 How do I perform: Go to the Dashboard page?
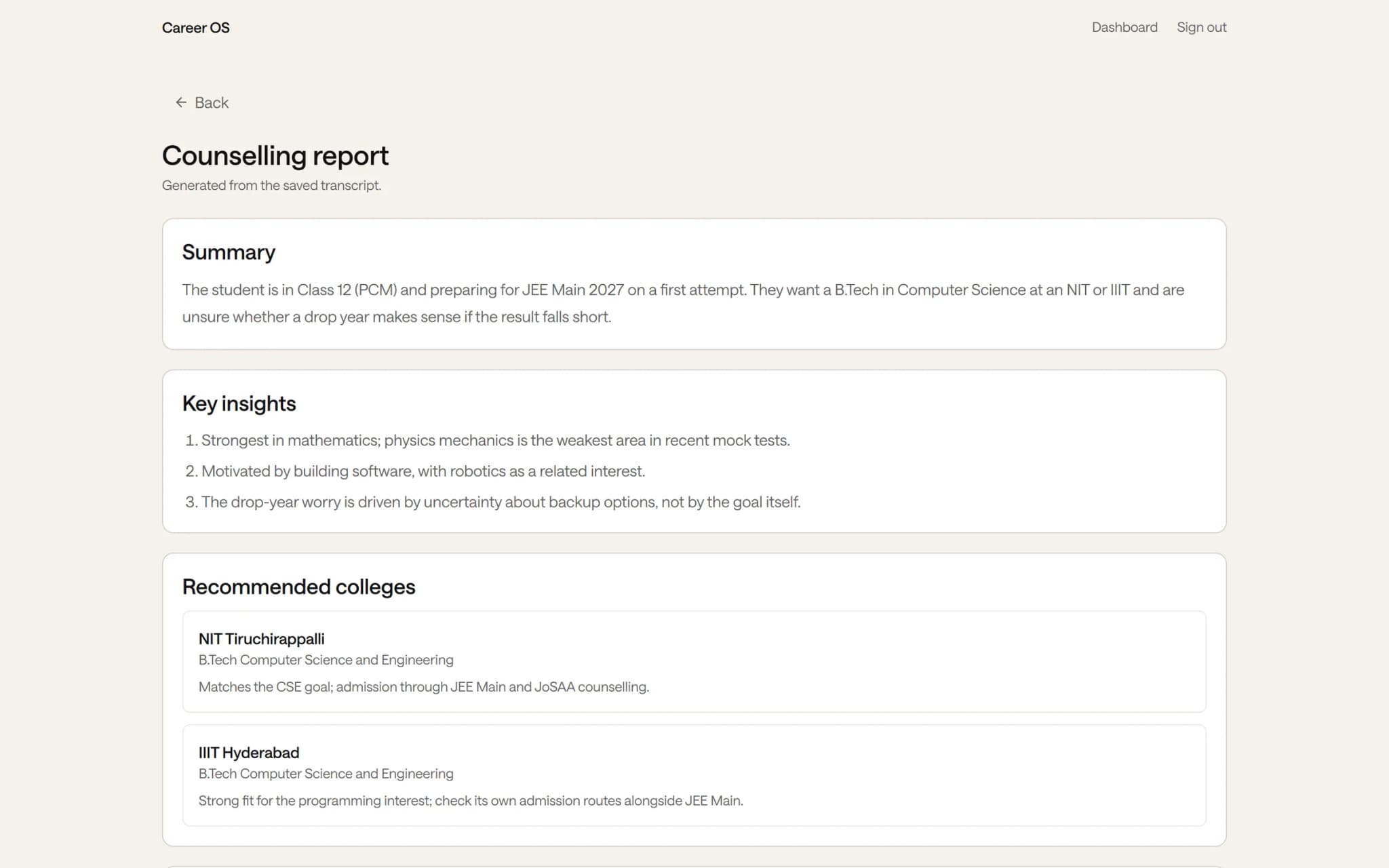(x=1124, y=27)
